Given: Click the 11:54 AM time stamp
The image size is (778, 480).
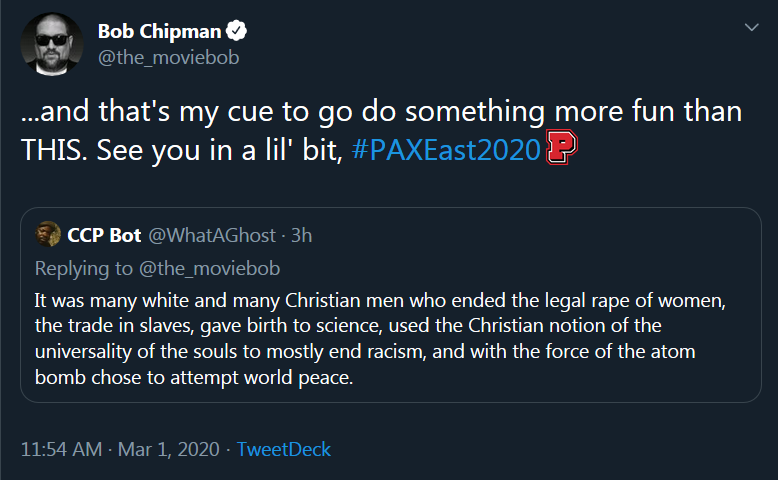Looking at the screenshot, I should (x=62, y=449).
